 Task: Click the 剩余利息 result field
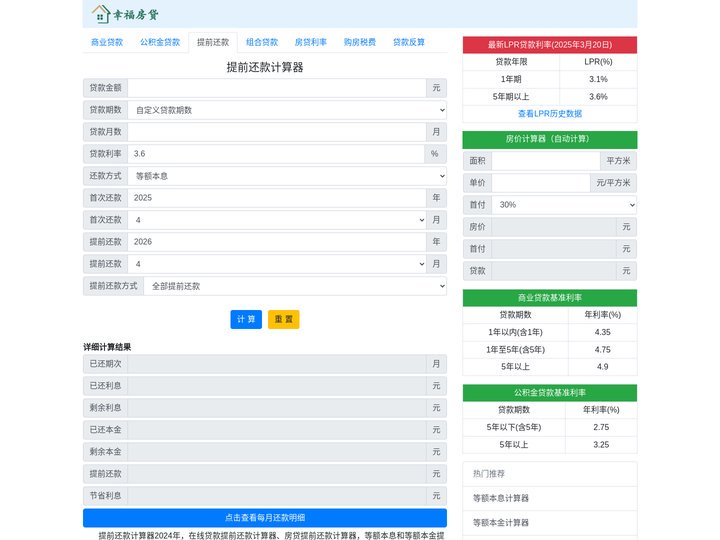tap(277, 408)
